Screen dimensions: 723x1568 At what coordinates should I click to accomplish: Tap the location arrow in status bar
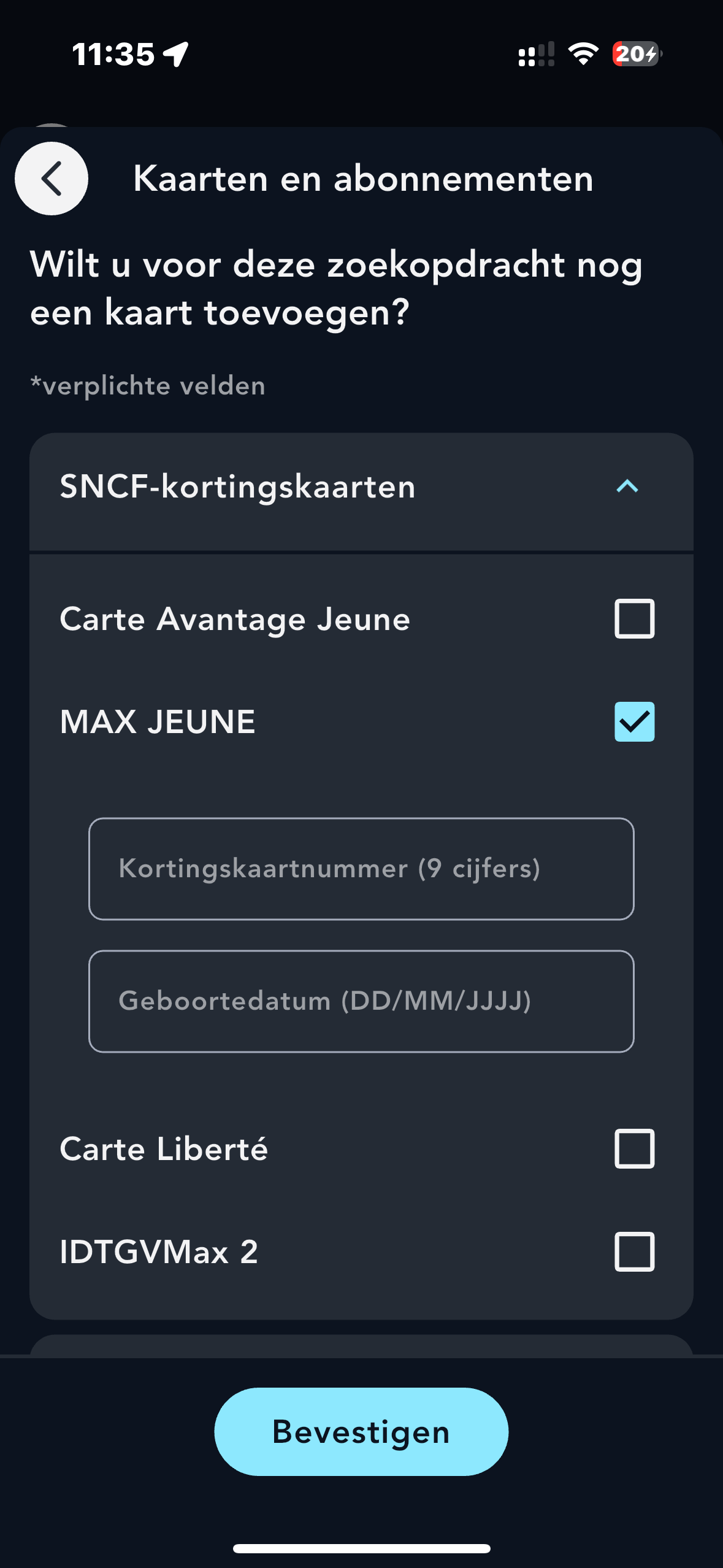pos(176,54)
